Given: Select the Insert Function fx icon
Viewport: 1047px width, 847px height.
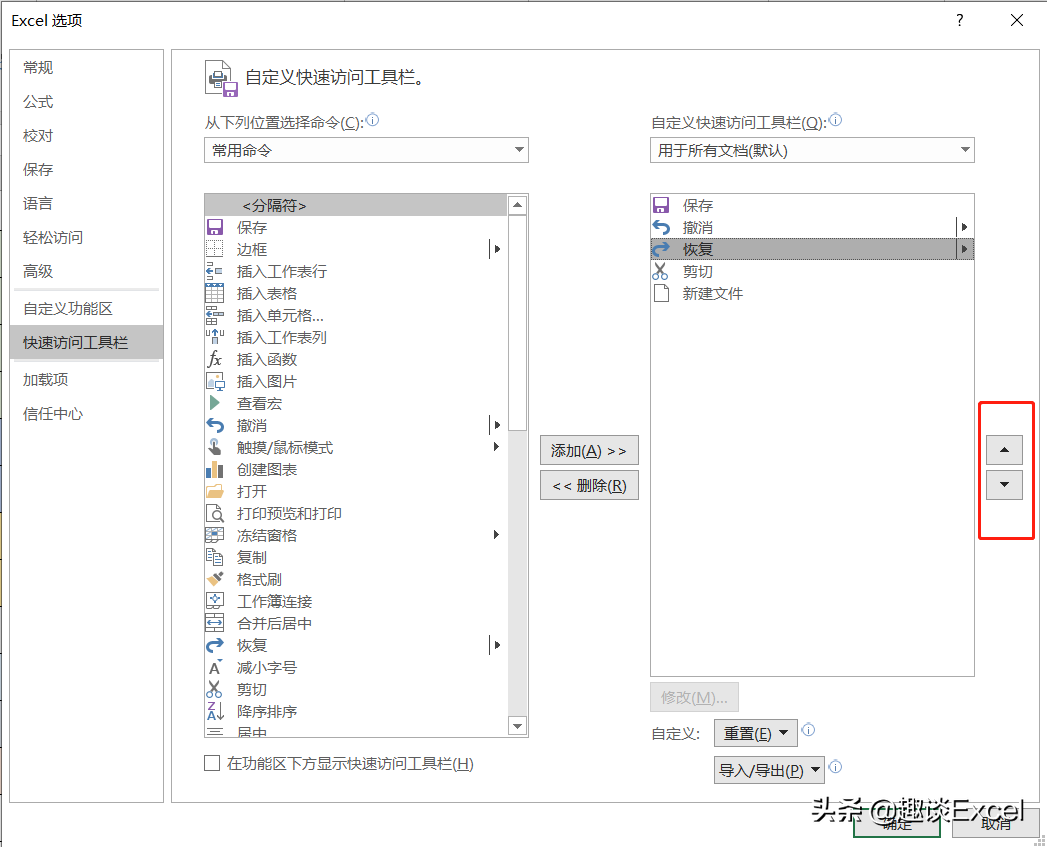Looking at the screenshot, I should (x=214, y=359).
